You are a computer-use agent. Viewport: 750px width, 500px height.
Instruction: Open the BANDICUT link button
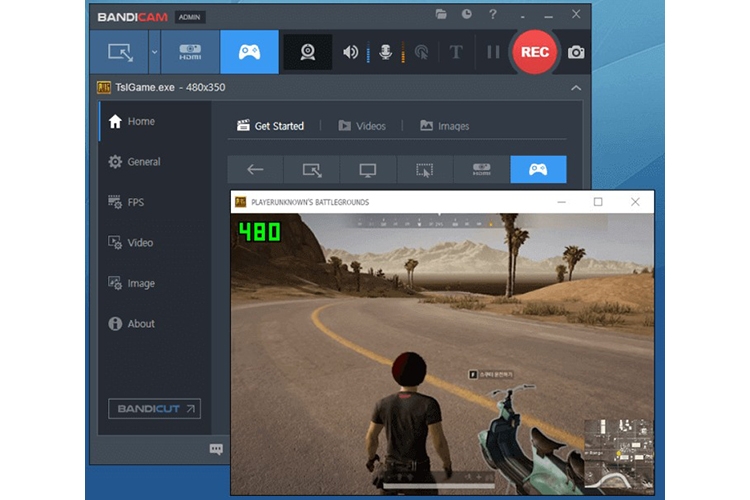pyautogui.click(x=154, y=409)
